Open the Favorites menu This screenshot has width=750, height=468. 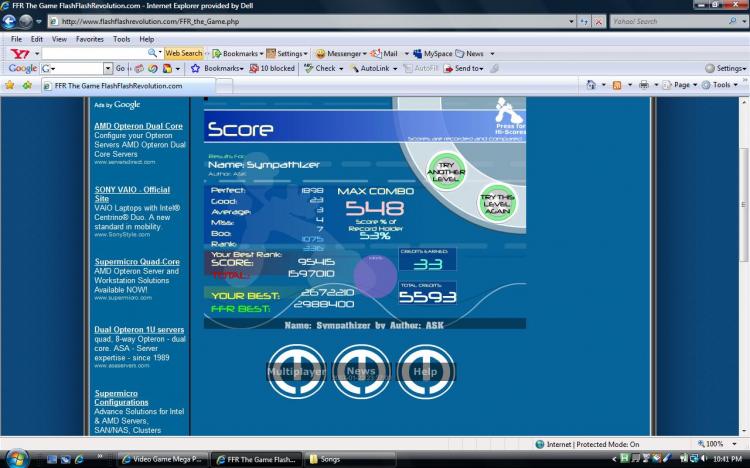(90, 38)
